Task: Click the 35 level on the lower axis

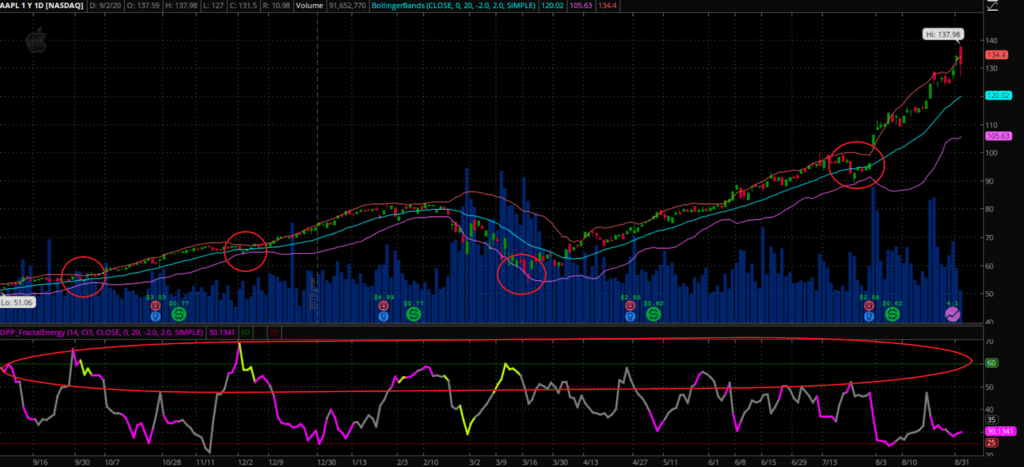Action: coord(990,419)
